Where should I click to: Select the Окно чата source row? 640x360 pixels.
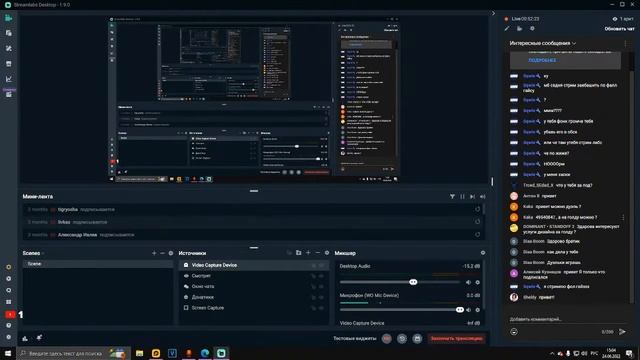pyautogui.click(x=254, y=287)
